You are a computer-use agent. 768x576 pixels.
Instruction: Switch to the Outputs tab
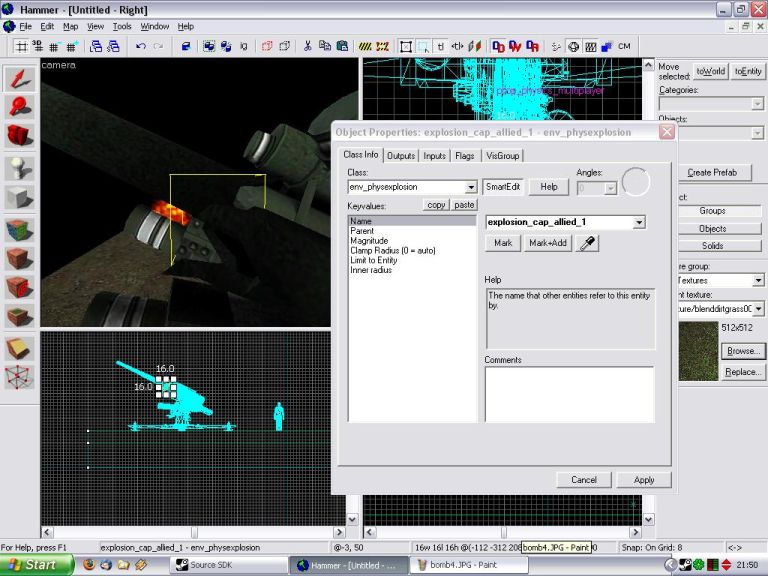401,156
